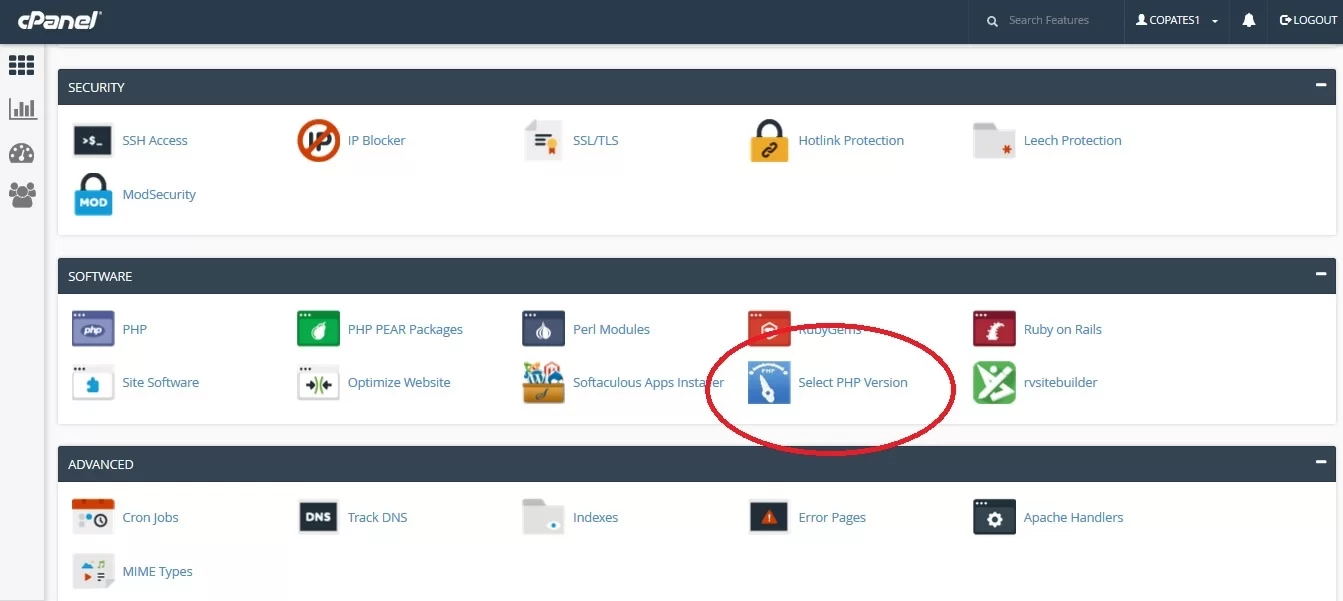Viewport: 1343px width, 601px height.
Task: Open the ModSecurity tool
Action: (x=159, y=194)
